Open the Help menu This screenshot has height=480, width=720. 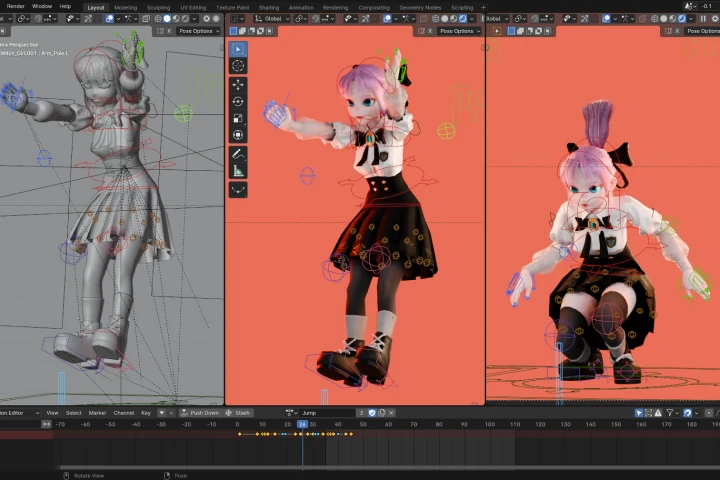(65, 6)
